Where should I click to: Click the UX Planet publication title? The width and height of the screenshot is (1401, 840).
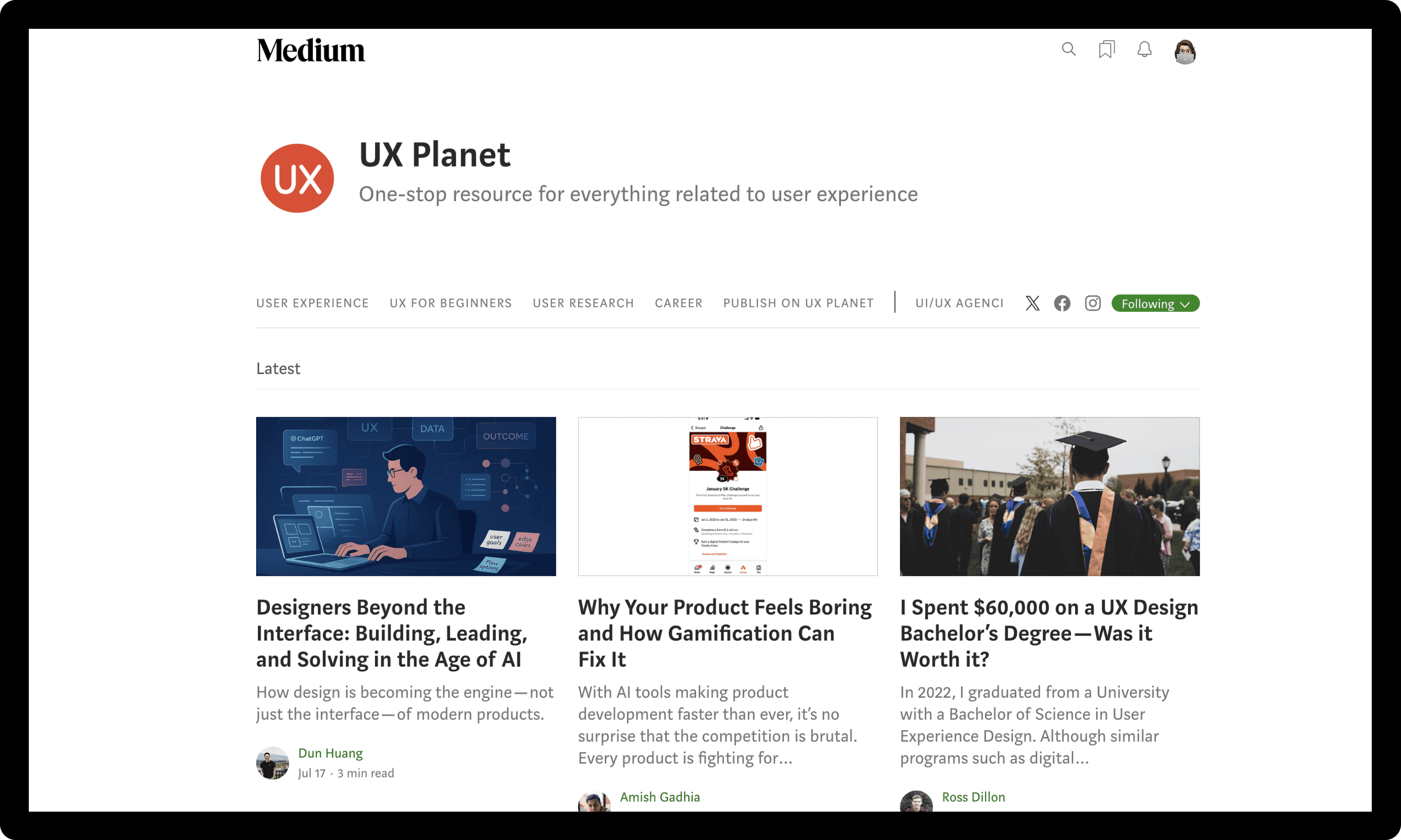435,154
